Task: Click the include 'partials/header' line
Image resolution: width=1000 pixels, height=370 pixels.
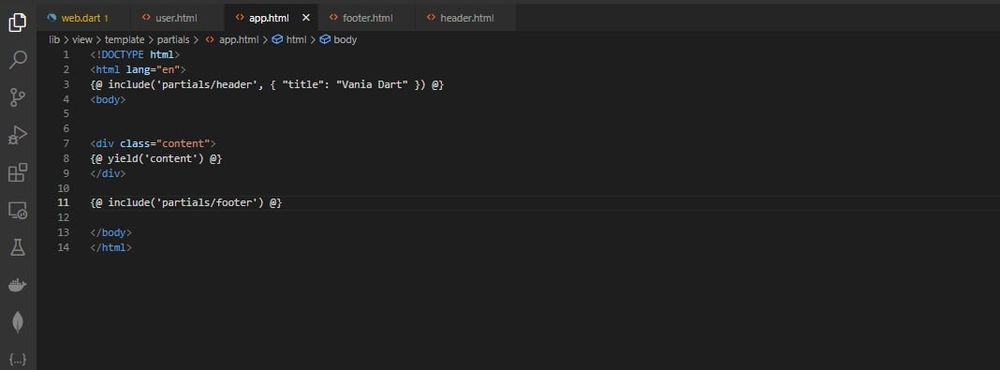Action: pyautogui.click(x=267, y=84)
